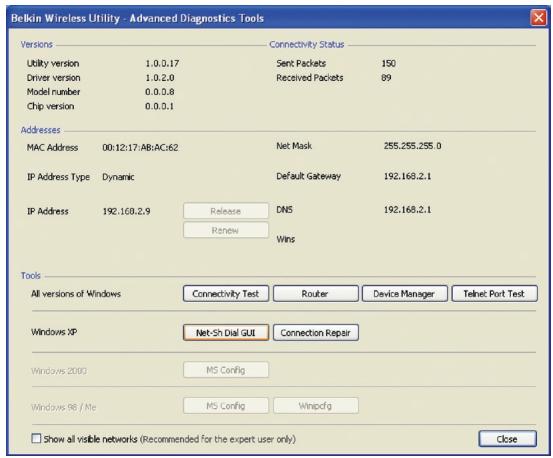Click the Default Gateway value 192.168.2.1

click(x=407, y=176)
